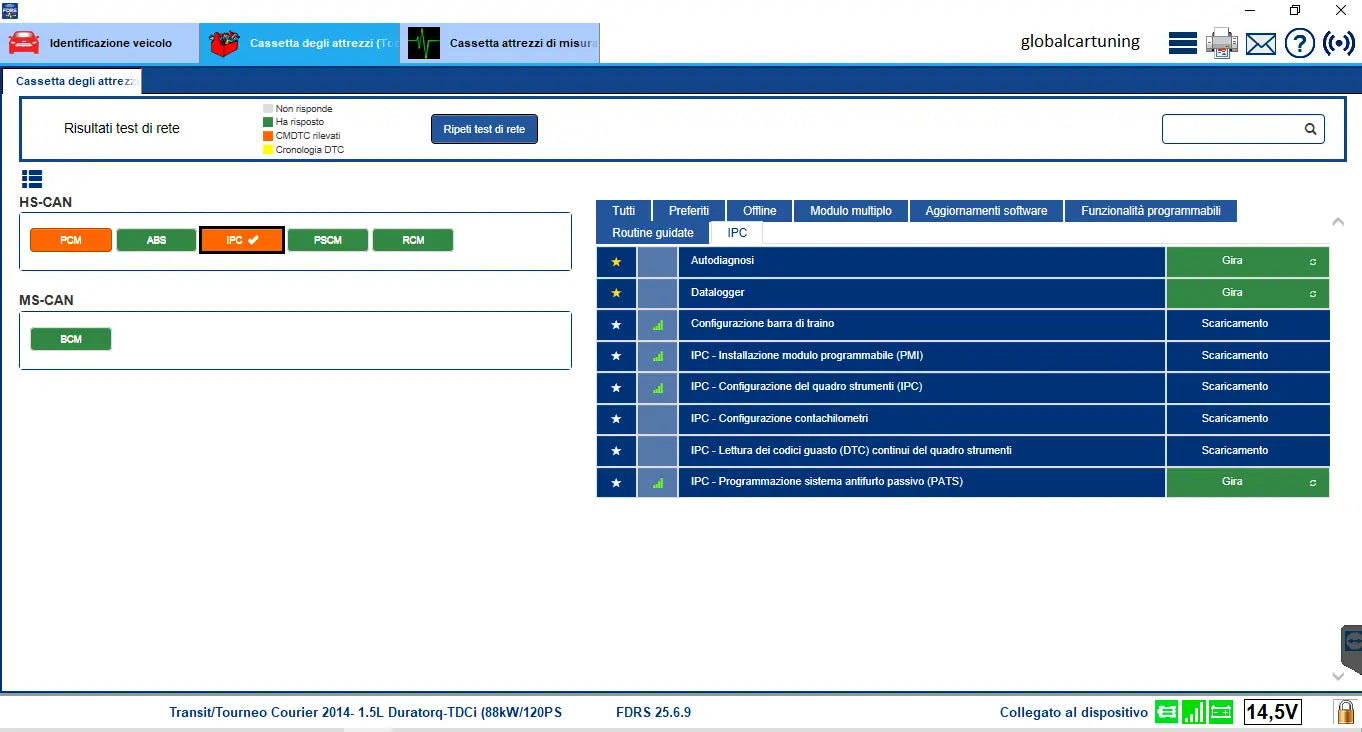The height and width of the screenshot is (732, 1362).
Task: Open the hamburger menu icon top right
Action: tap(1182, 42)
